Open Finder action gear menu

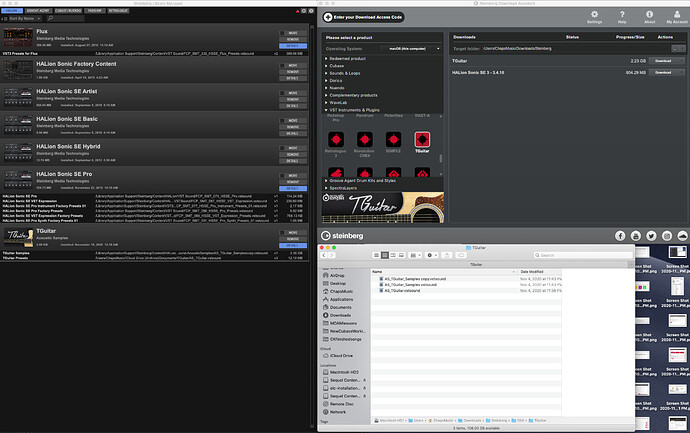432,255
